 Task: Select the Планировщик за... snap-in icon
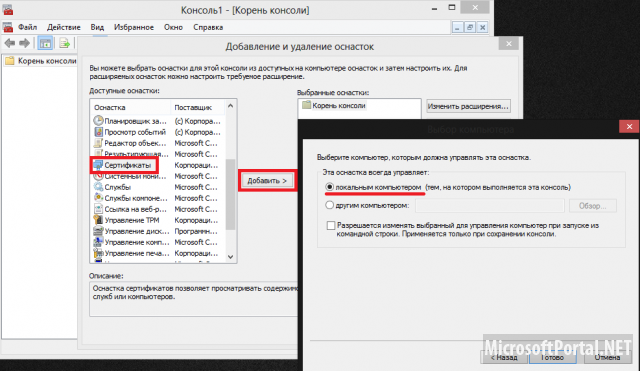pyautogui.click(x=98, y=121)
